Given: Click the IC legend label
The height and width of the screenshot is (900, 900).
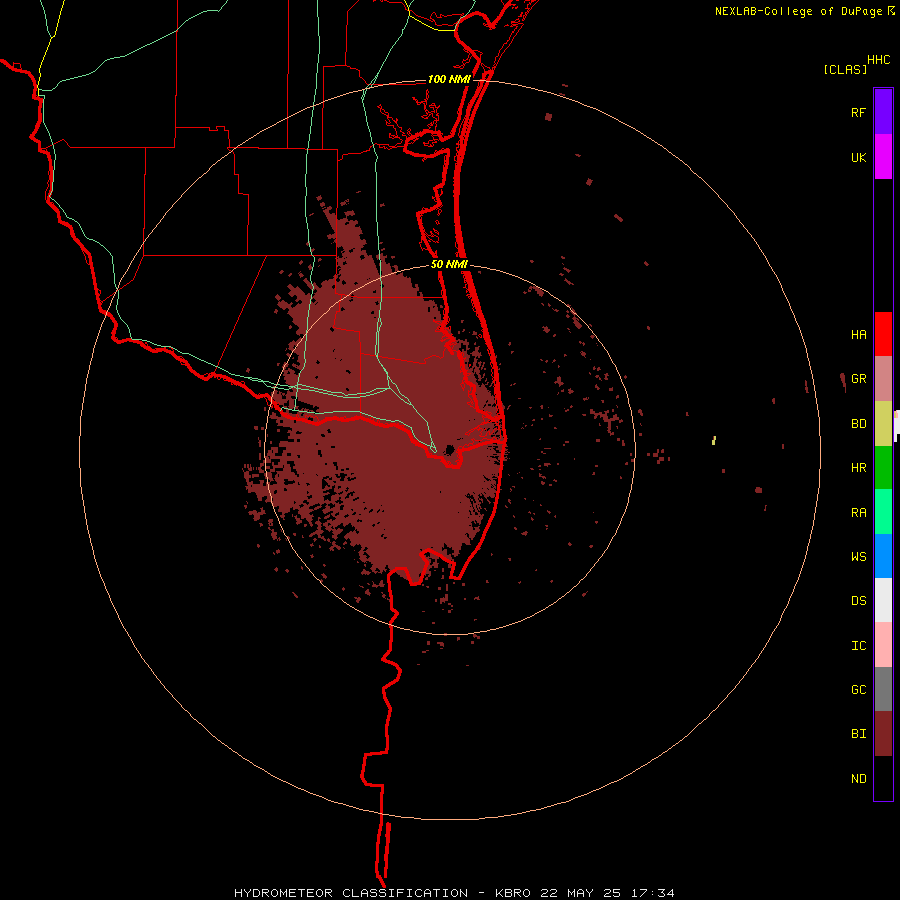Looking at the screenshot, I should click(x=858, y=646).
